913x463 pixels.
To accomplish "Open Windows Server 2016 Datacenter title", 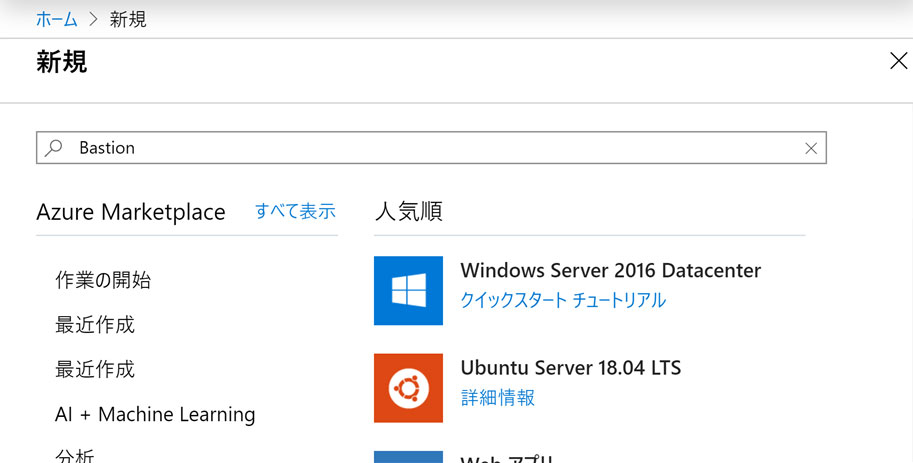I will pyautogui.click(x=610, y=270).
